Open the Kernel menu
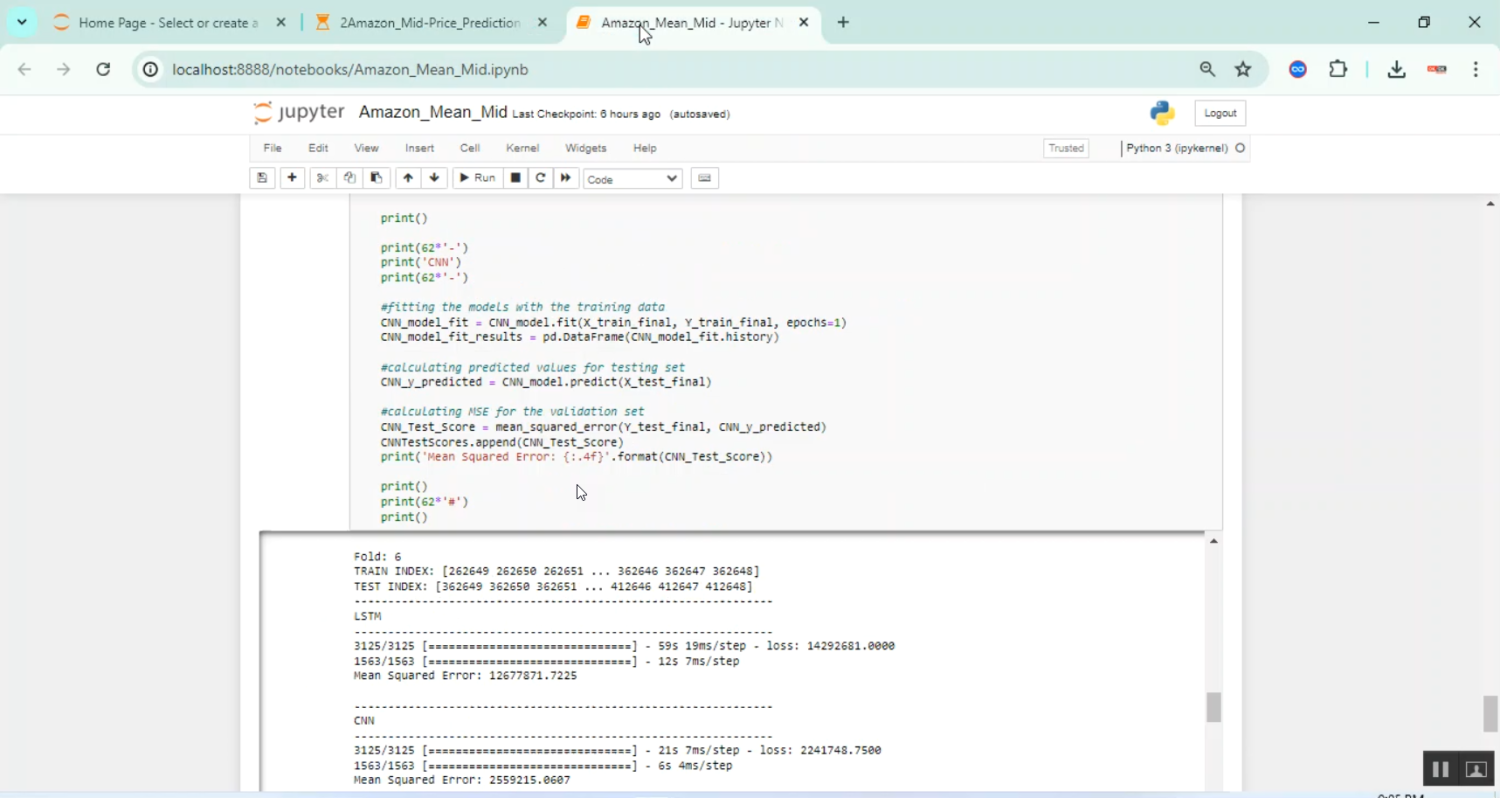Screen dimensions: 1500x798 522,148
